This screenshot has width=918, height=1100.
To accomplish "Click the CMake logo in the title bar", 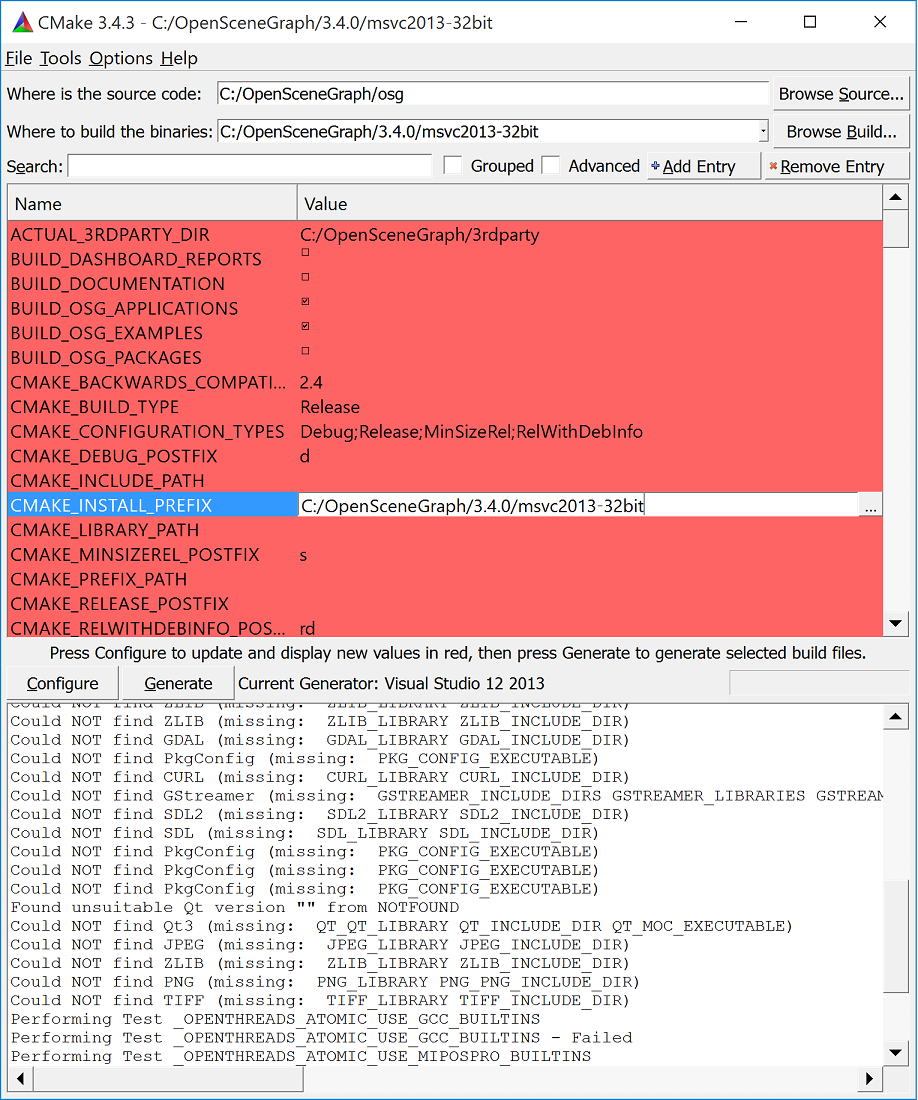I will pyautogui.click(x=22, y=22).
